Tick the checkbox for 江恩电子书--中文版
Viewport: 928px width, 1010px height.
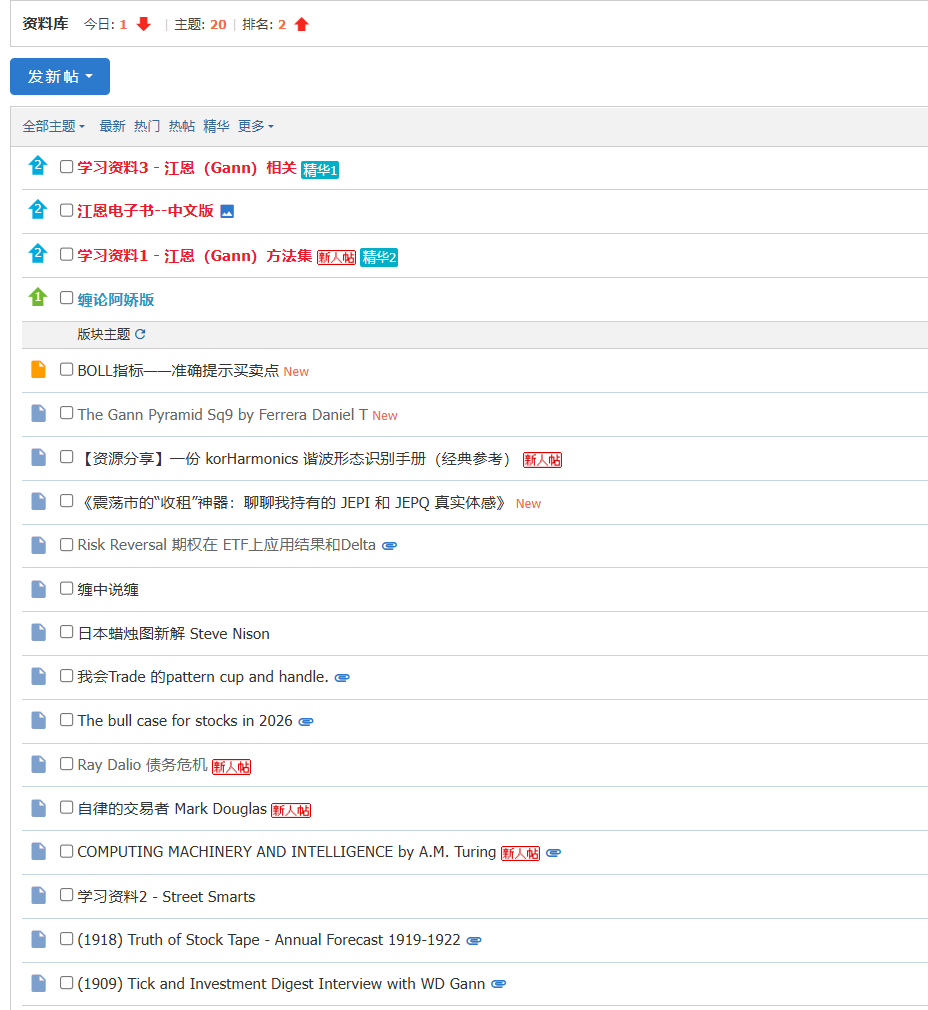[66, 210]
